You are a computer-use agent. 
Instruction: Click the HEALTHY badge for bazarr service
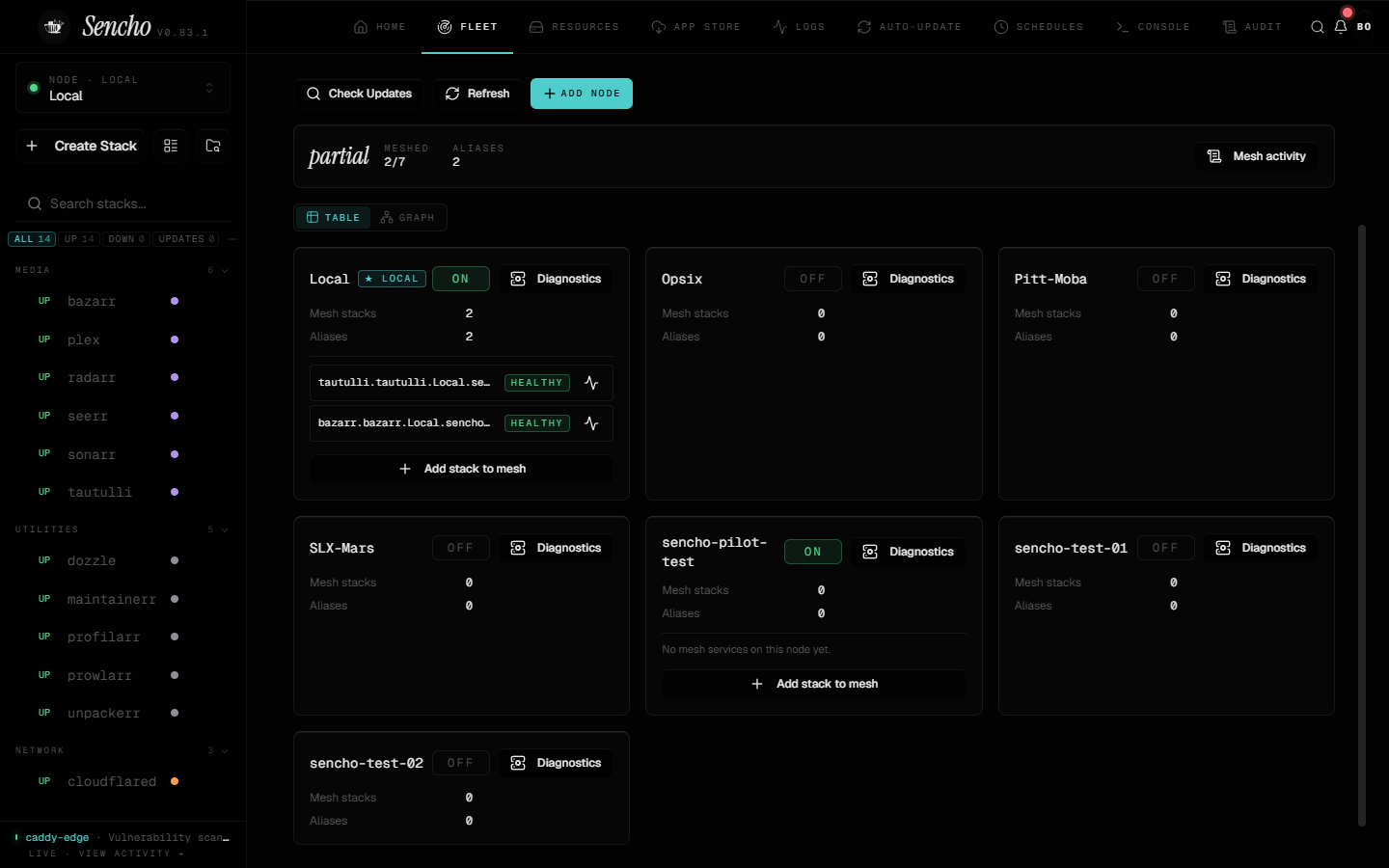536,423
